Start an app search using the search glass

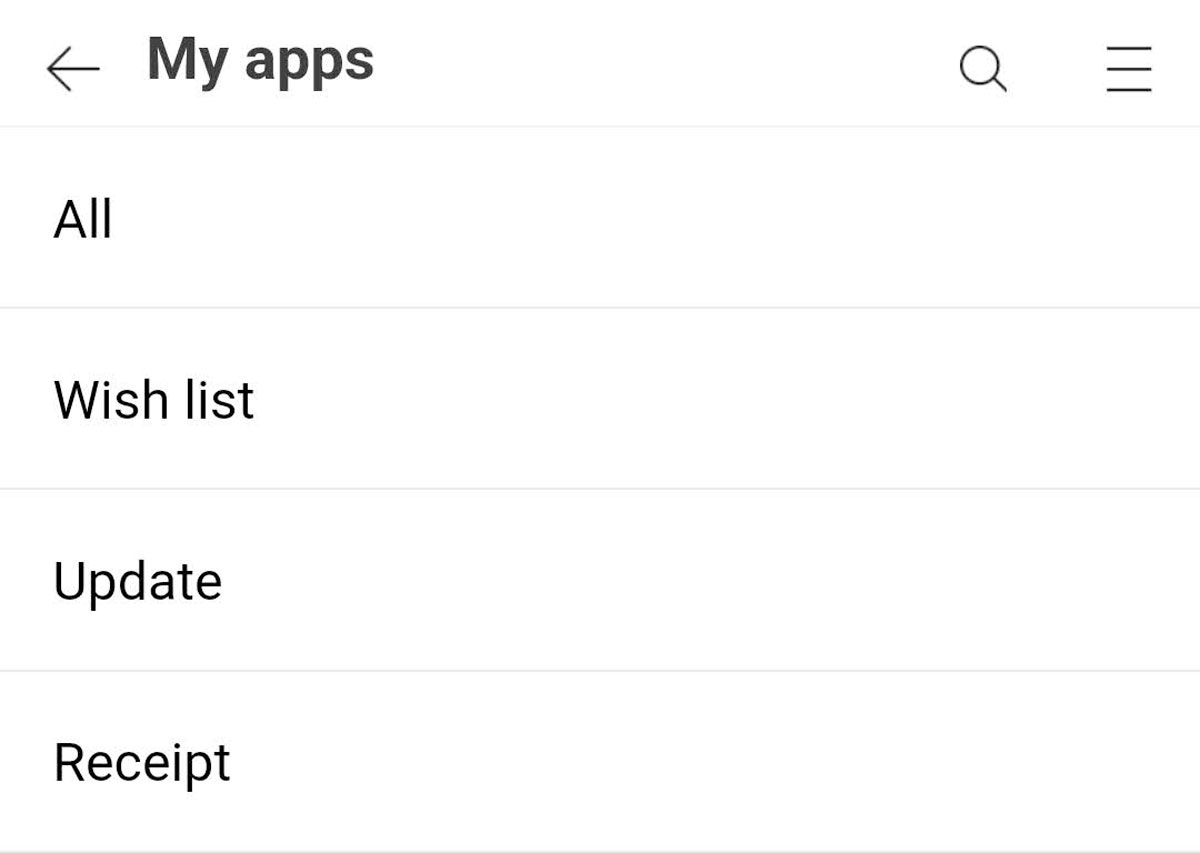[981, 69]
